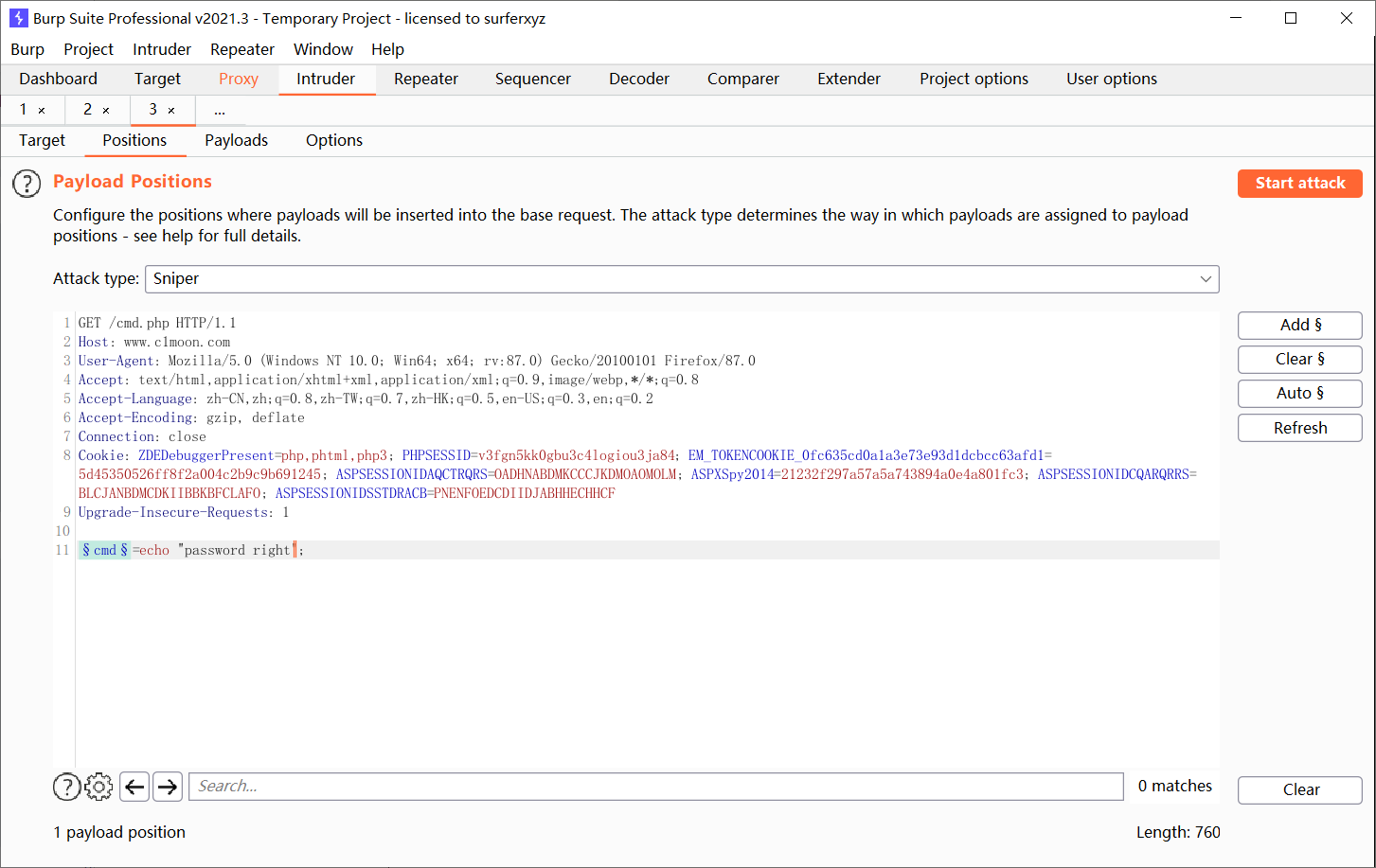Click the GET /cmd.php request line
Image resolution: width=1376 pixels, height=868 pixels.
coord(157,323)
